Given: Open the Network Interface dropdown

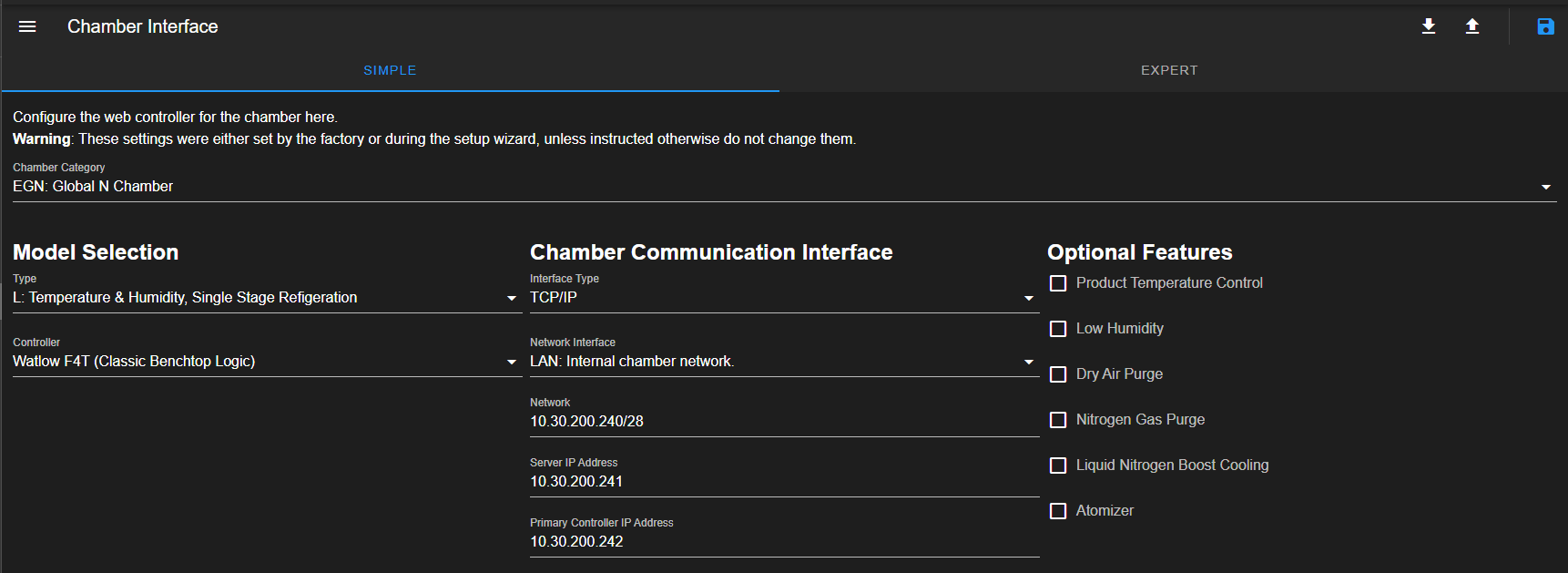Looking at the screenshot, I should pyautogui.click(x=784, y=362).
